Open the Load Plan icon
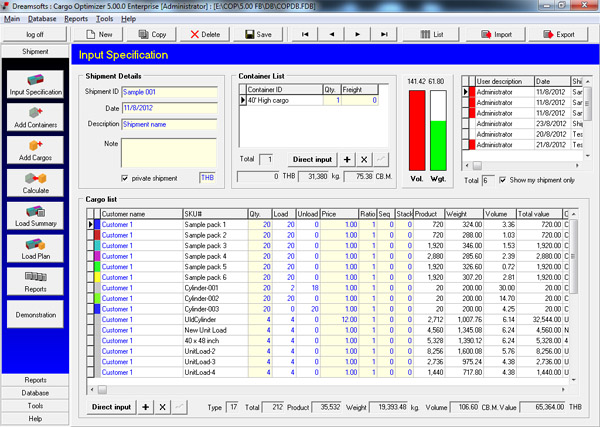 [x=35, y=249]
